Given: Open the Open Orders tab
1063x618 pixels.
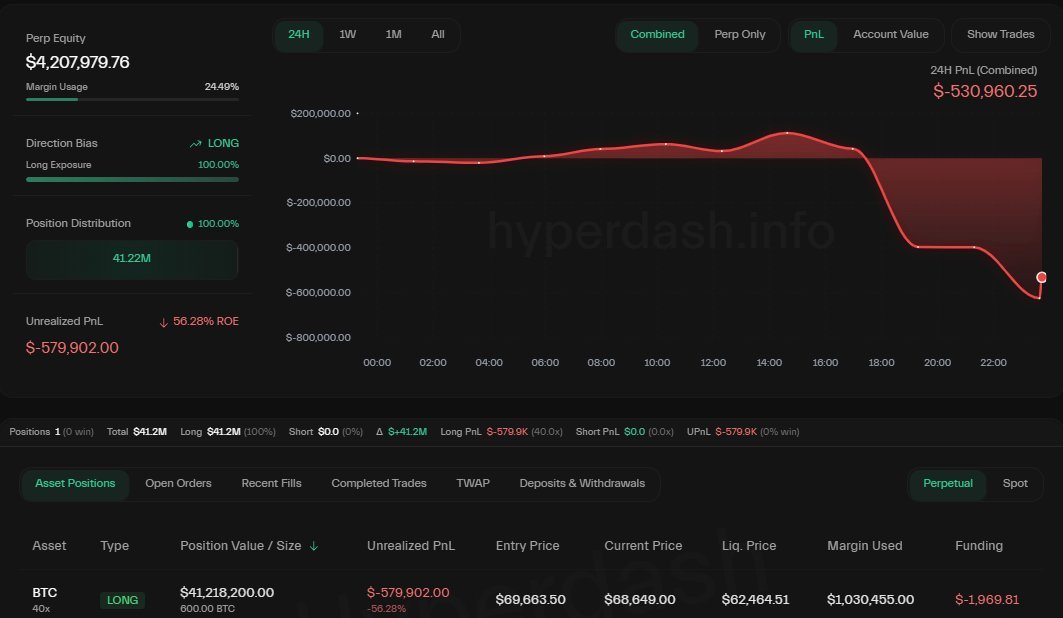Looking at the screenshot, I should pos(178,483).
